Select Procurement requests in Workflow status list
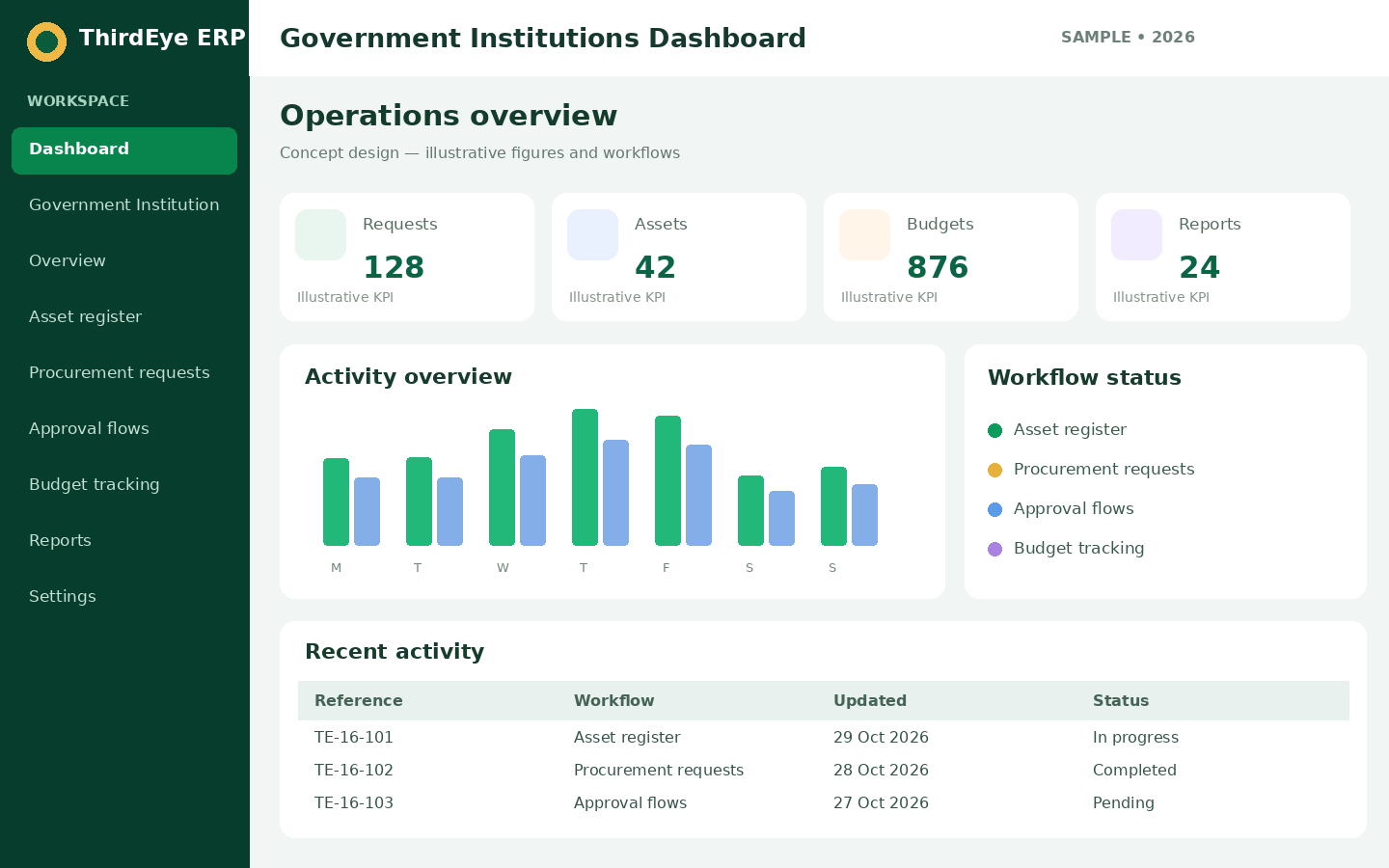This screenshot has height=868, width=1389. (x=1103, y=470)
